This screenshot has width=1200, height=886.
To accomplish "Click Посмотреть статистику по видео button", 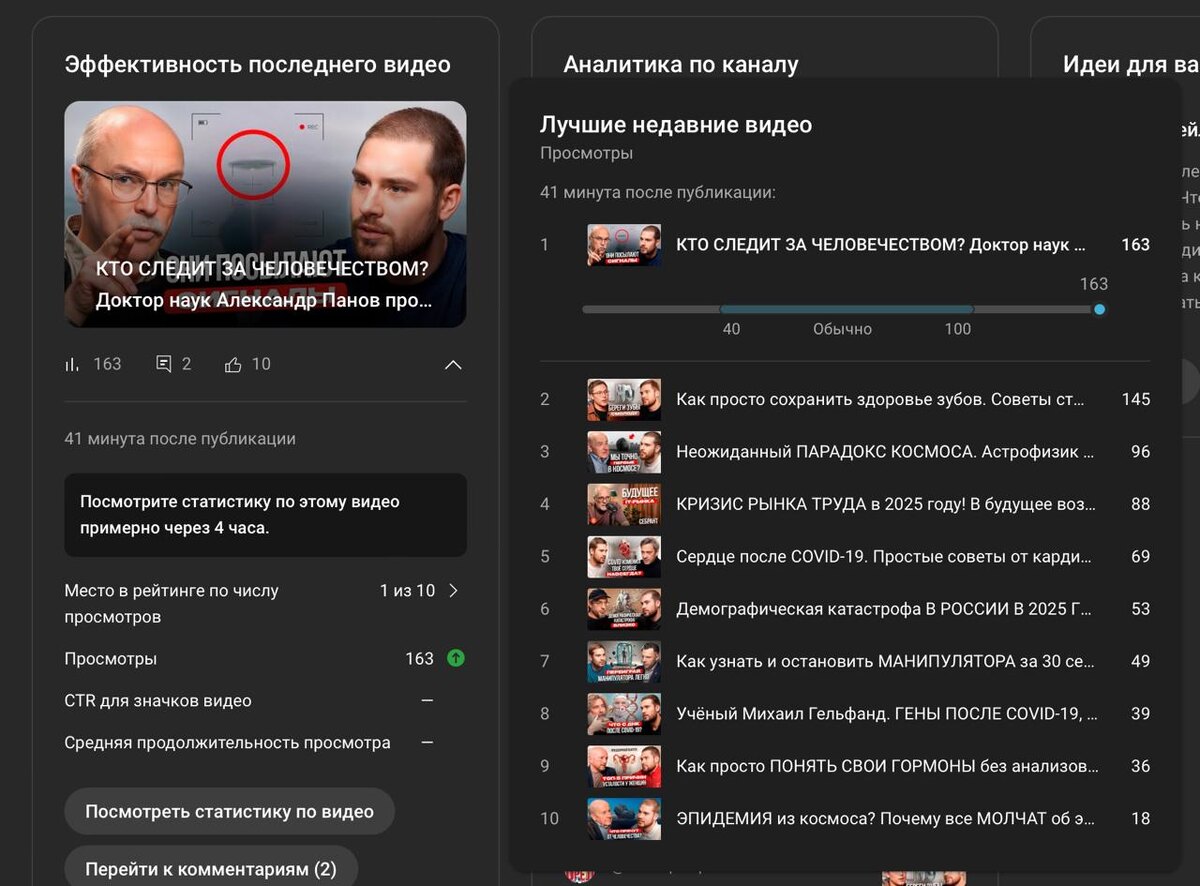I will tap(229, 811).
